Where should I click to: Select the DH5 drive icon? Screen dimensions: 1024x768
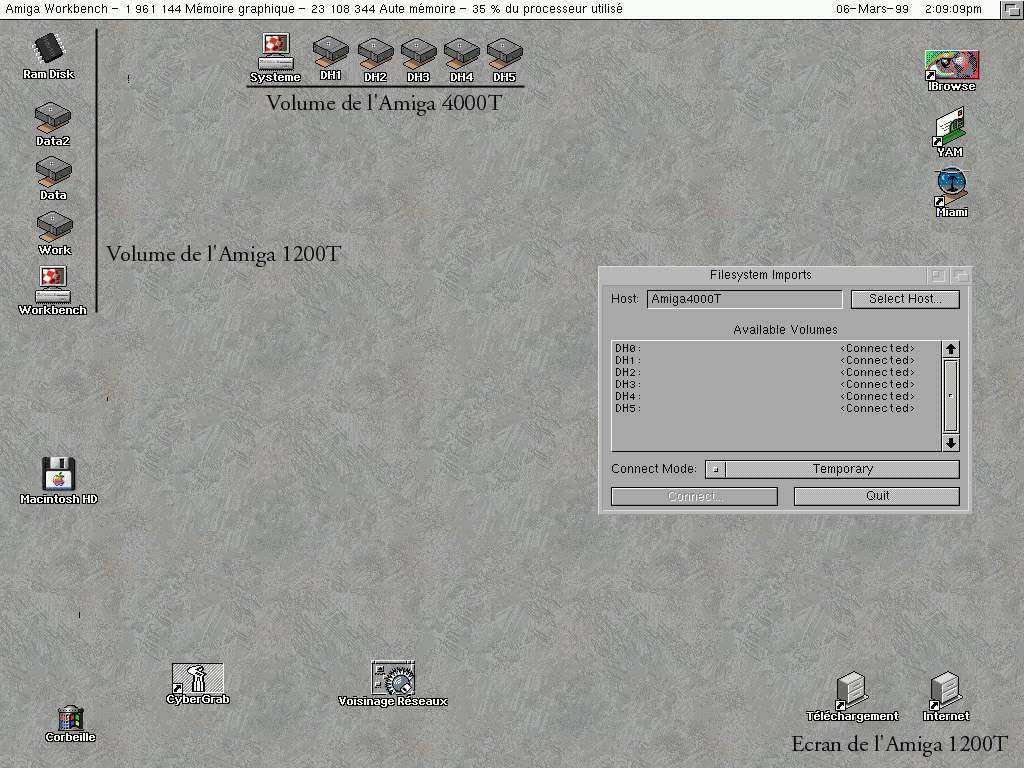pos(504,60)
